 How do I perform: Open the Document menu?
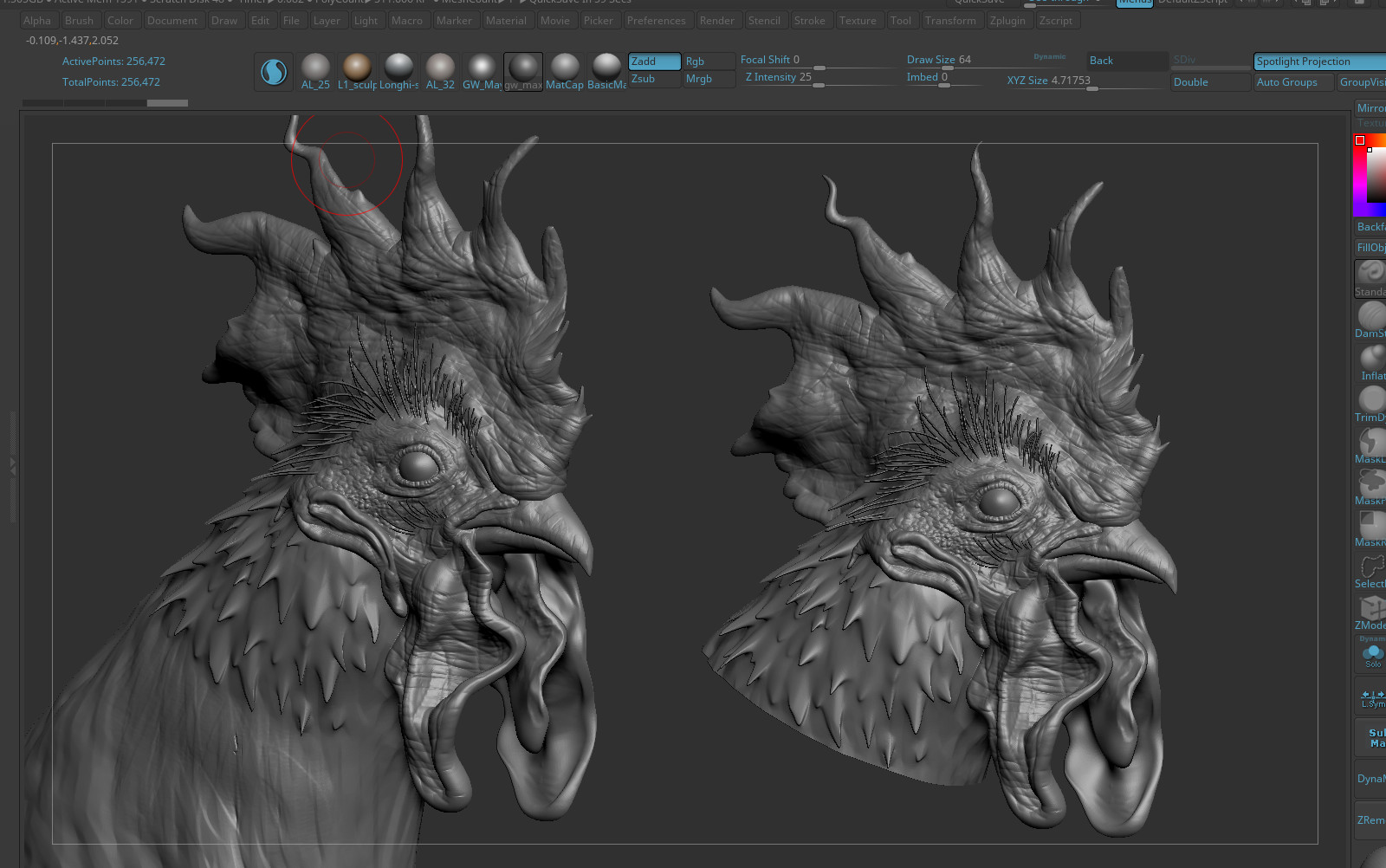tap(172, 21)
